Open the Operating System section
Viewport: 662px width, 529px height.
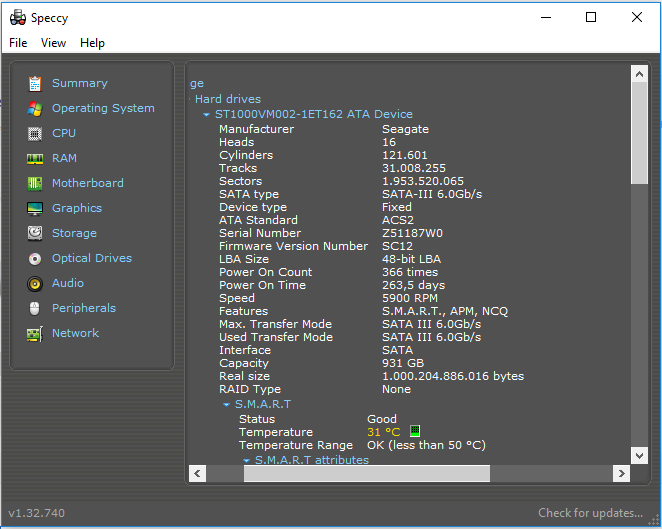[103, 108]
